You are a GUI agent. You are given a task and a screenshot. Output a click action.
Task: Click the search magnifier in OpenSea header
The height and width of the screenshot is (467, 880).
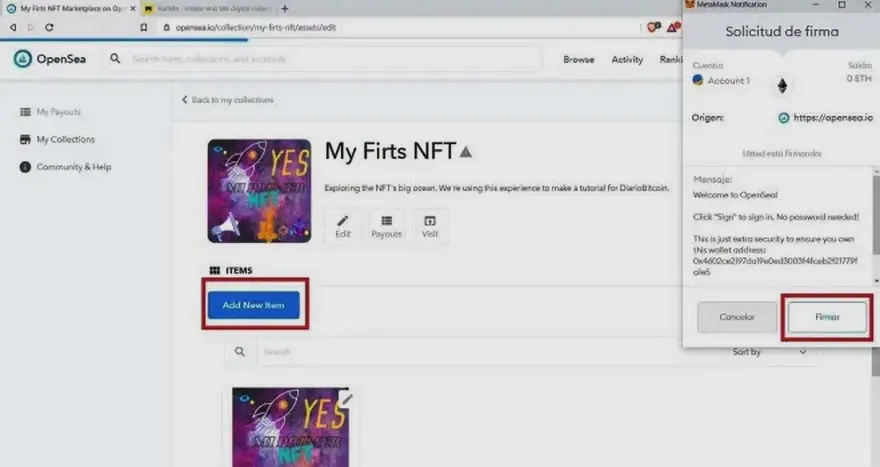(115, 58)
